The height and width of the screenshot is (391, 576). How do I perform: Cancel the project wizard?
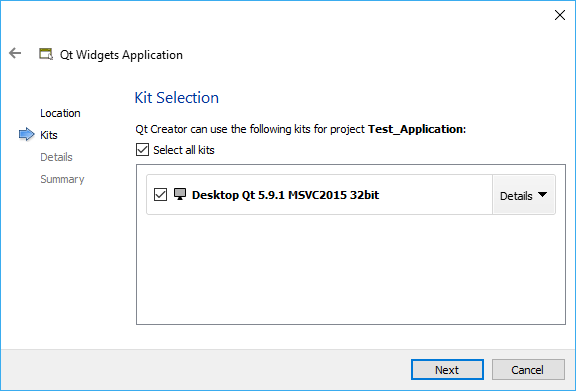(528, 370)
